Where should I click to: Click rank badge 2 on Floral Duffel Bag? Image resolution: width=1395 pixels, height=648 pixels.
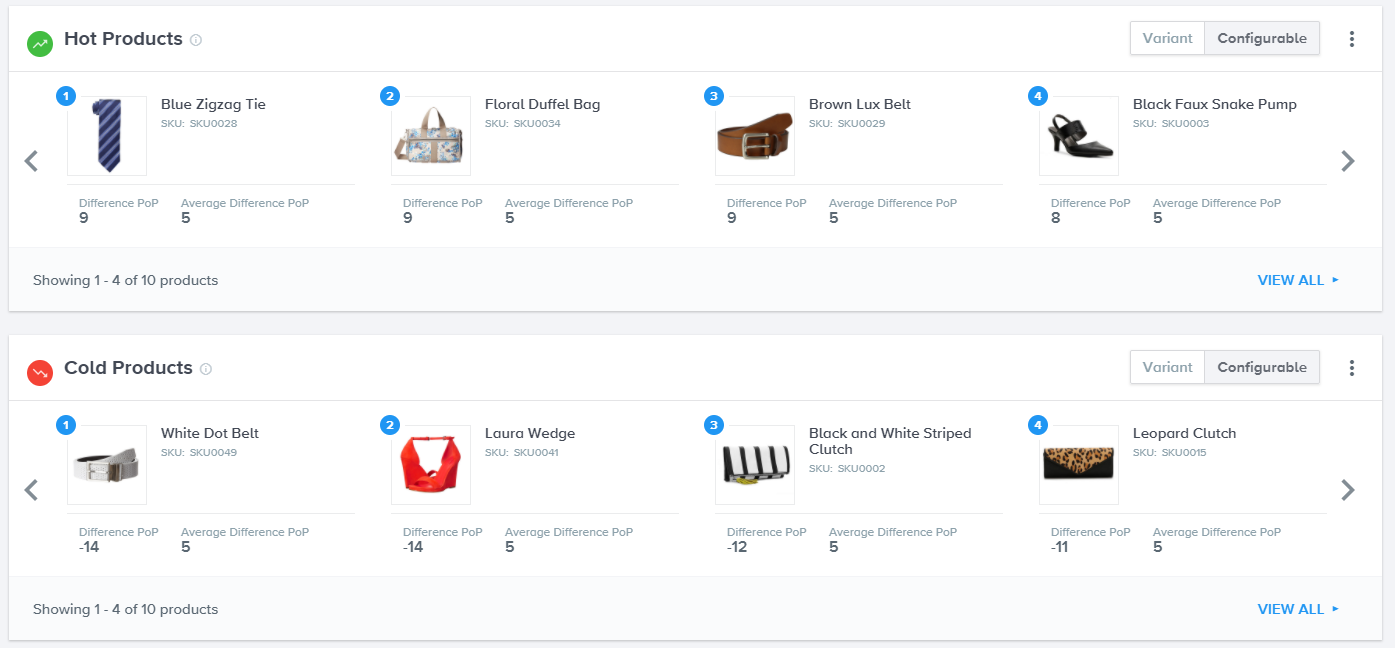tap(390, 96)
